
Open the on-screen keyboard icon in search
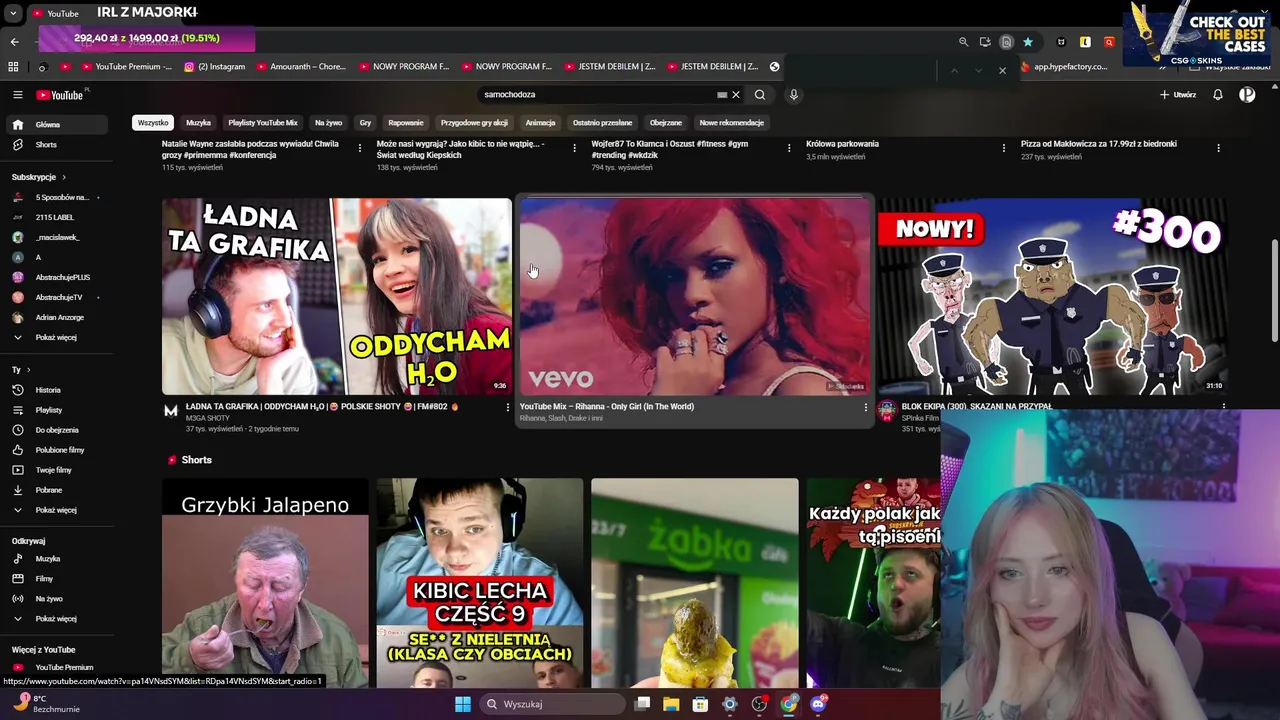click(x=722, y=95)
